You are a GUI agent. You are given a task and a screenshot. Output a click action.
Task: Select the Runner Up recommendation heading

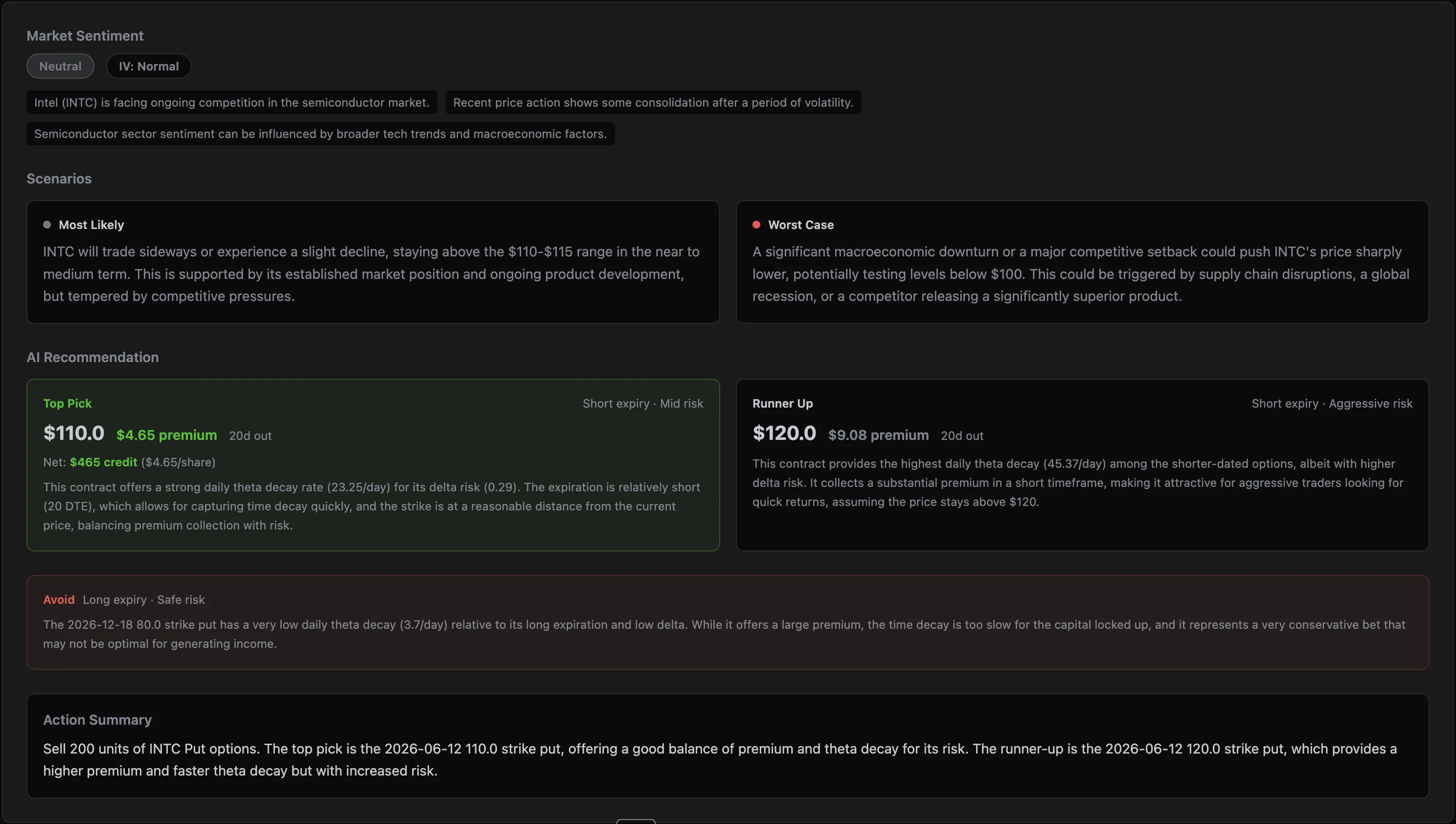point(783,404)
